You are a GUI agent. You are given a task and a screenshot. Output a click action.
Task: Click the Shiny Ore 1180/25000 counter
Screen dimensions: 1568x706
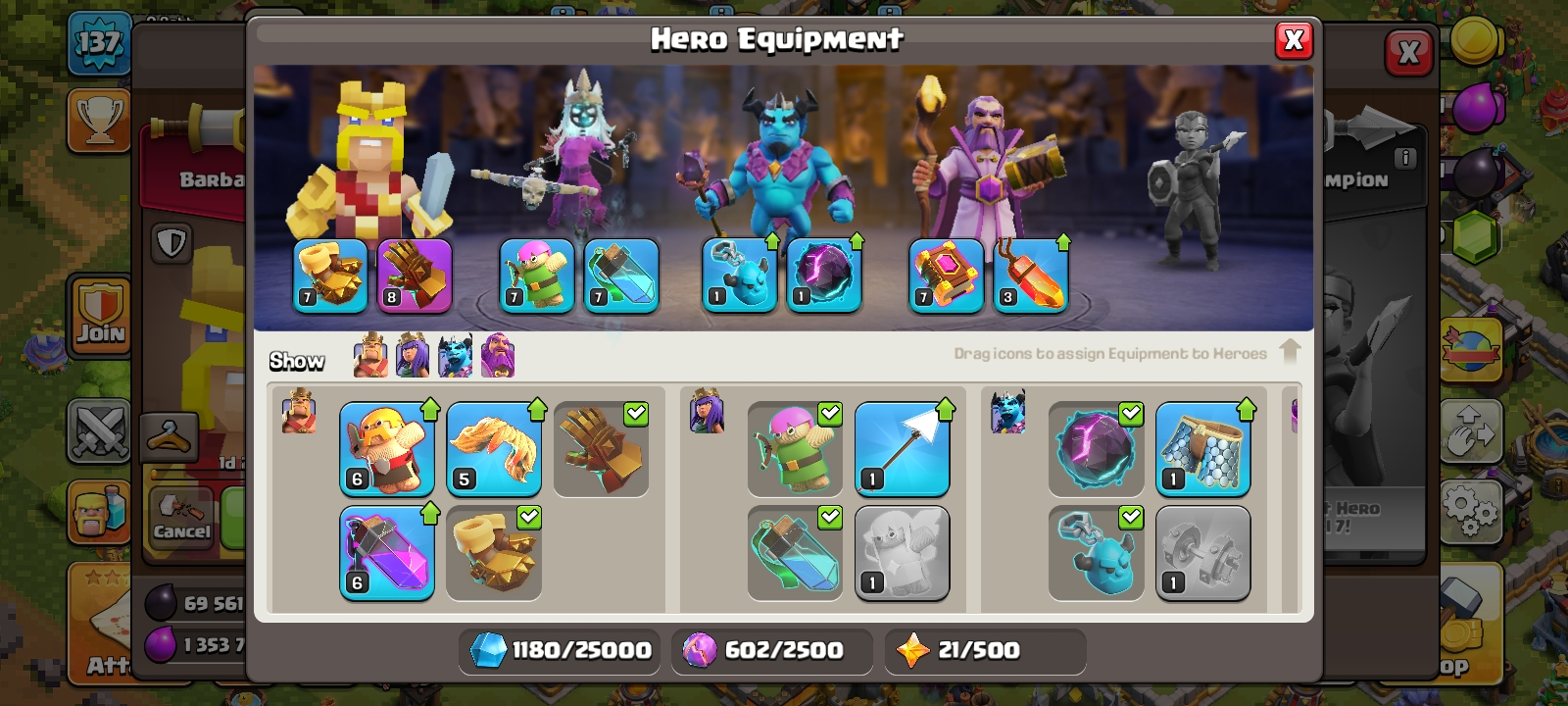tap(560, 650)
